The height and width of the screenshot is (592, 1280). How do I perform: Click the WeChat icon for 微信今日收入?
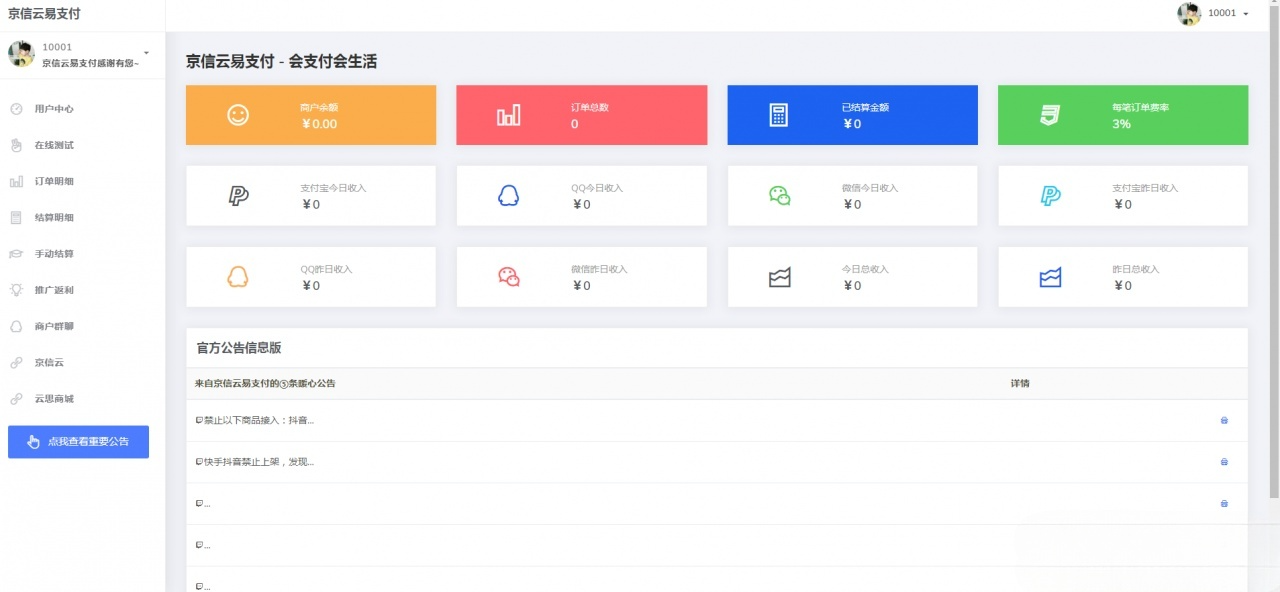(779, 196)
